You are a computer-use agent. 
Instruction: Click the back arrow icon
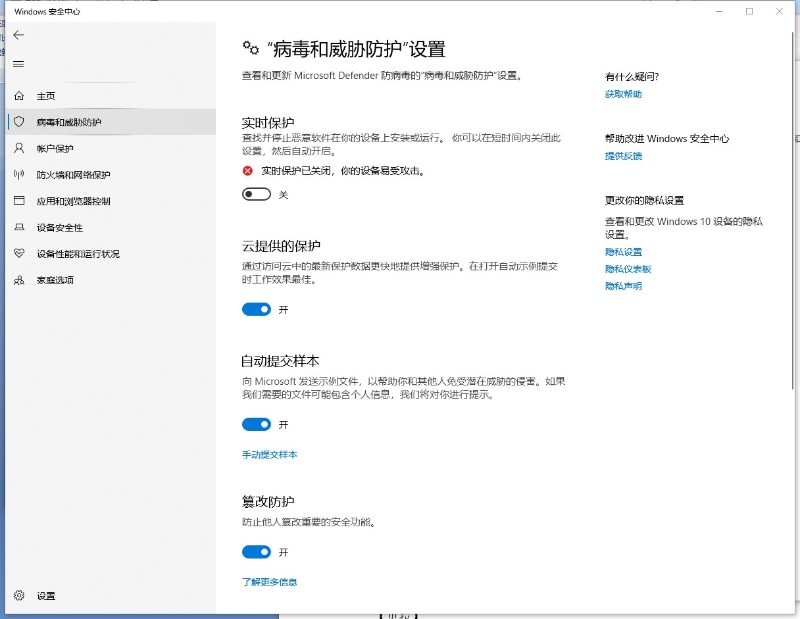pyautogui.click(x=18, y=35)
